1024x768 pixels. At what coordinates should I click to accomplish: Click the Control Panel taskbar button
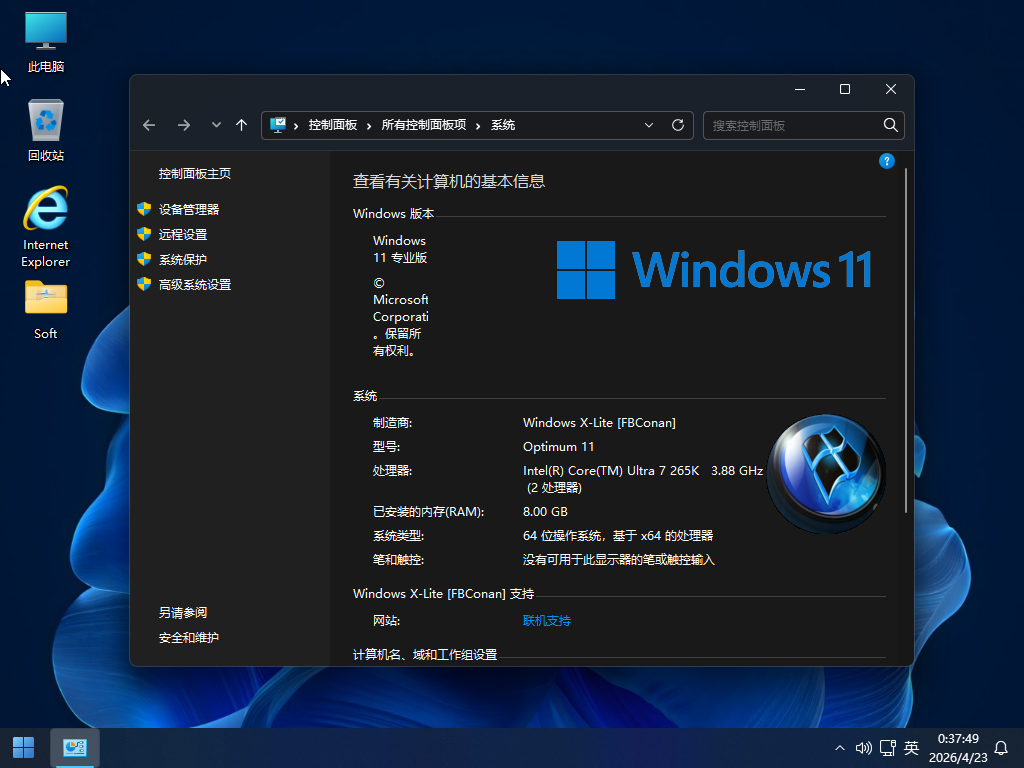(74, 748)
